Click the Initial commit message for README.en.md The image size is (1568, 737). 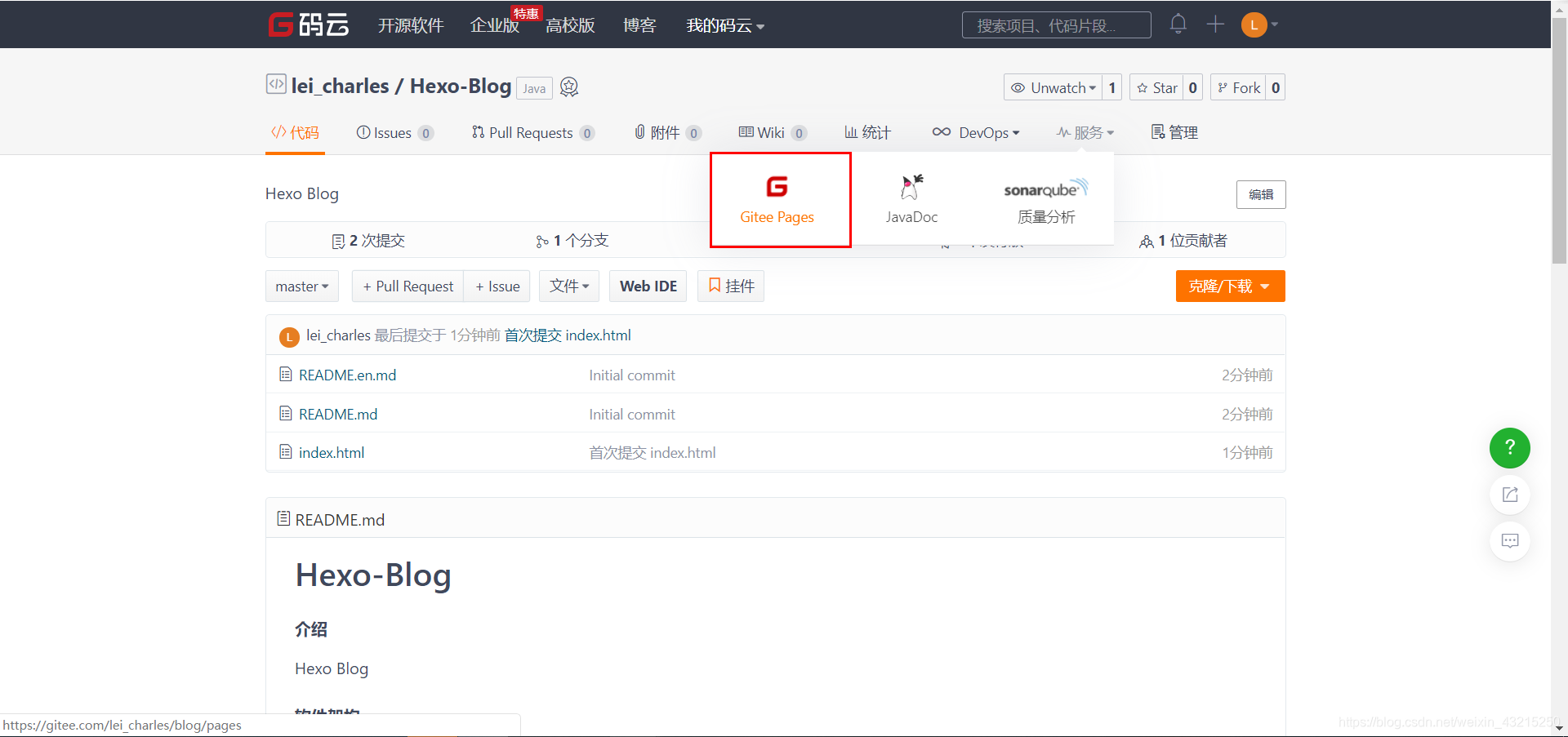(632, 375)
